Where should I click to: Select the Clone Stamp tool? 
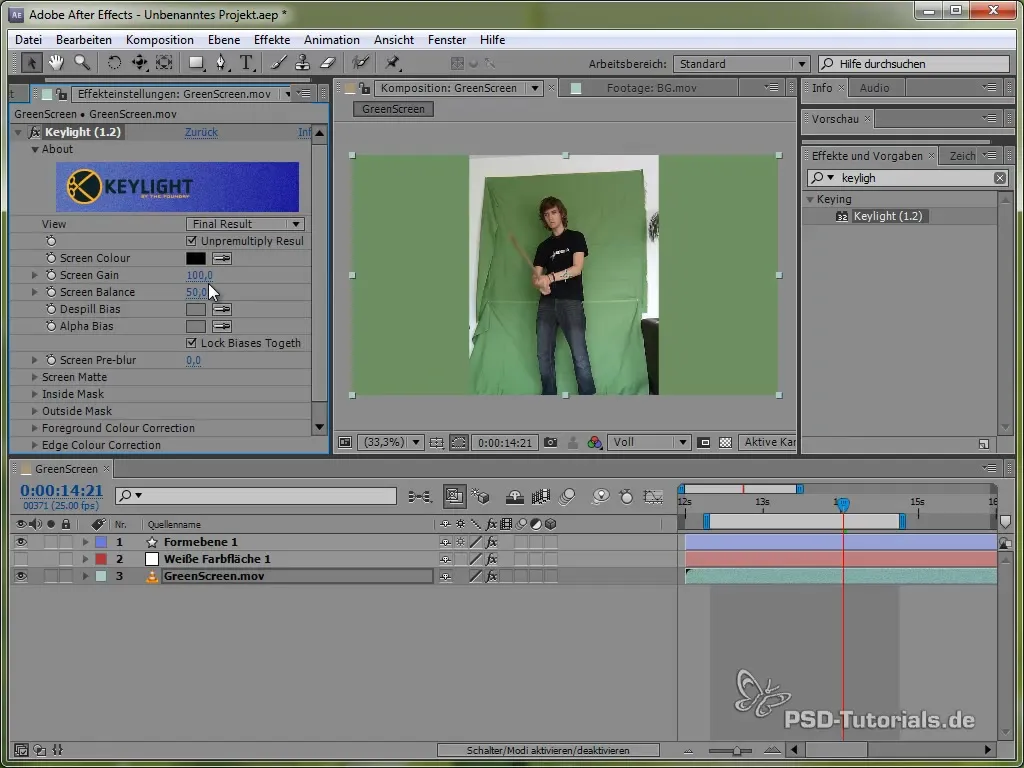pyautogui.click(x=302, y=63)
